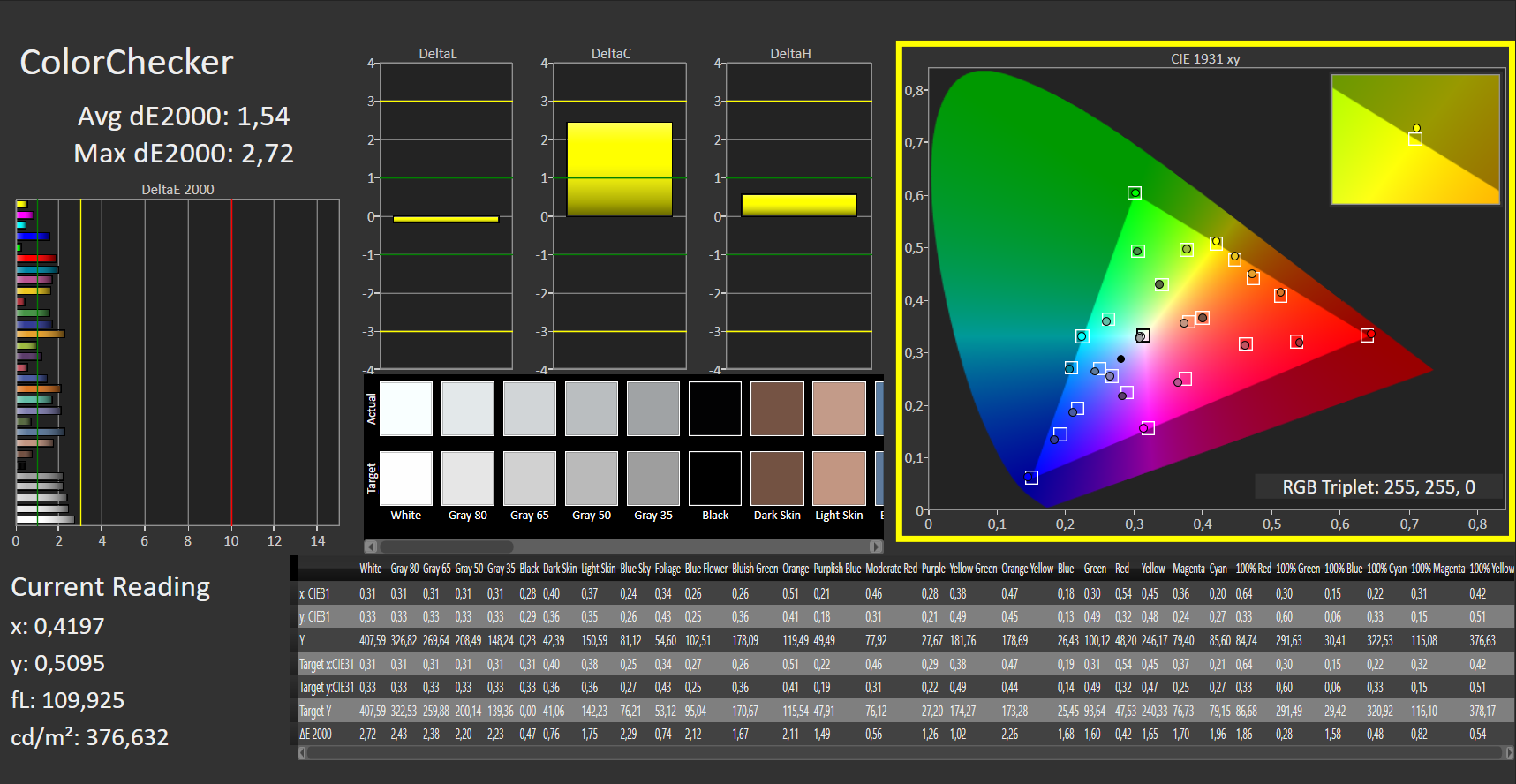Click the Target x:CIE31 row label
The width and height of the screenshot is (1516, 784).
point(326,664)
